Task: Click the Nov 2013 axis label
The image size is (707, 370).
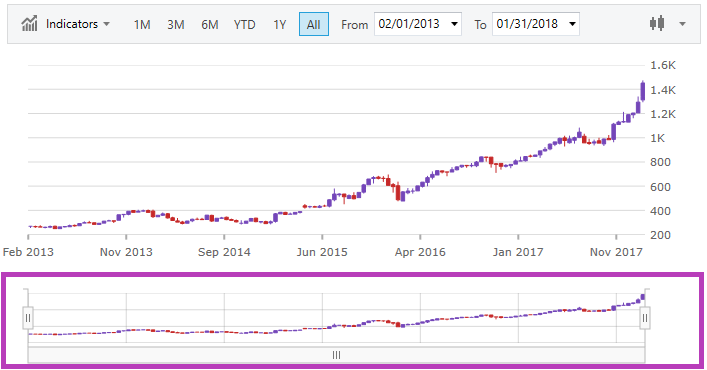Action: tap(126, 252)
